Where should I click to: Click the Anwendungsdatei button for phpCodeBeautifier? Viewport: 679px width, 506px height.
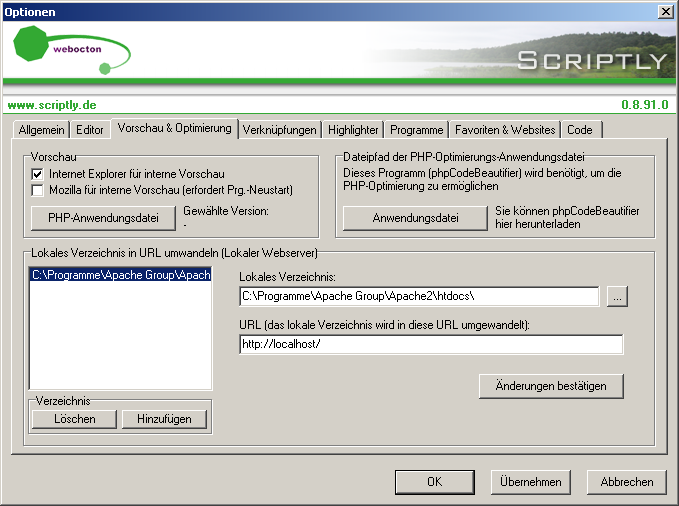coord(415,218)
